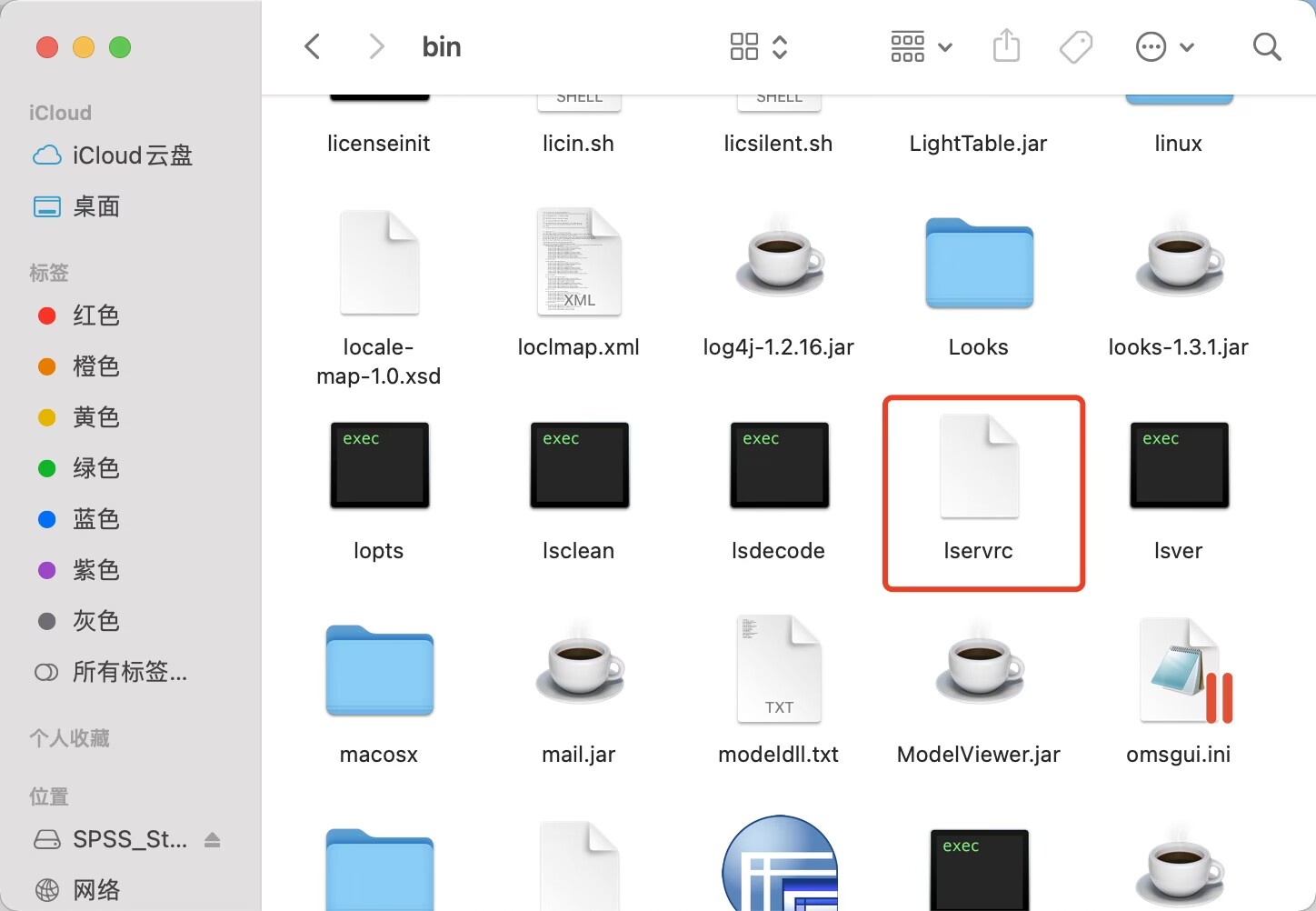
Task: Click the loclmap.xml name label
Action: point(579,347)
